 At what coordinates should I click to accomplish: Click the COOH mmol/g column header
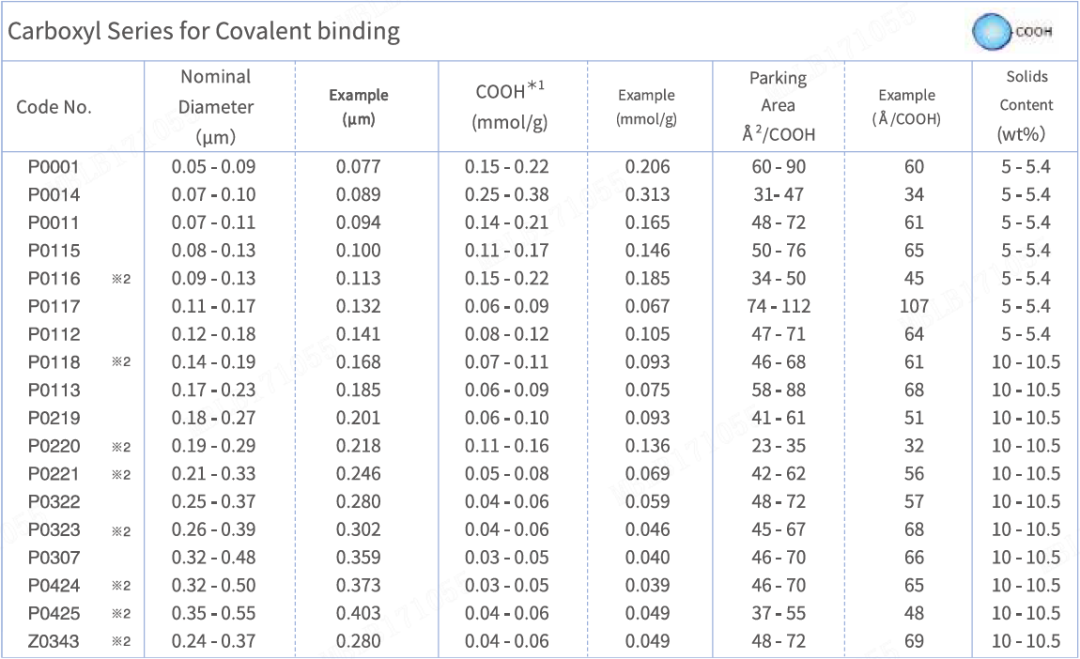(x=510, y=107)
